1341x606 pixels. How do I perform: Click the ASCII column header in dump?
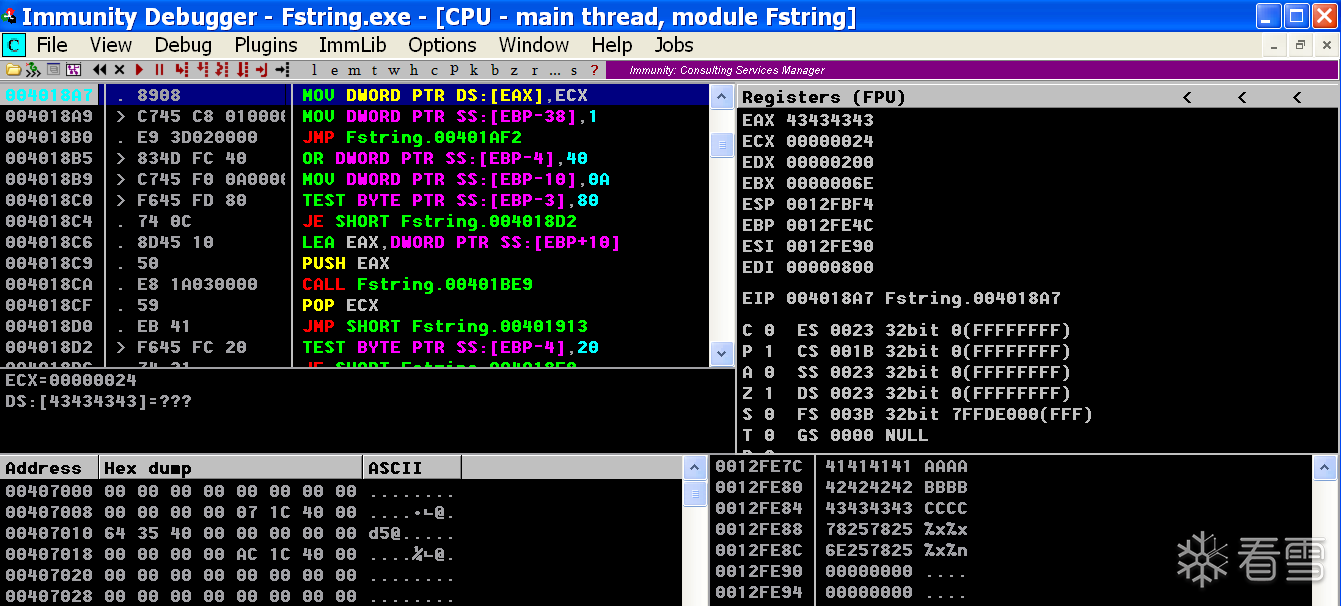coord(412,468)
